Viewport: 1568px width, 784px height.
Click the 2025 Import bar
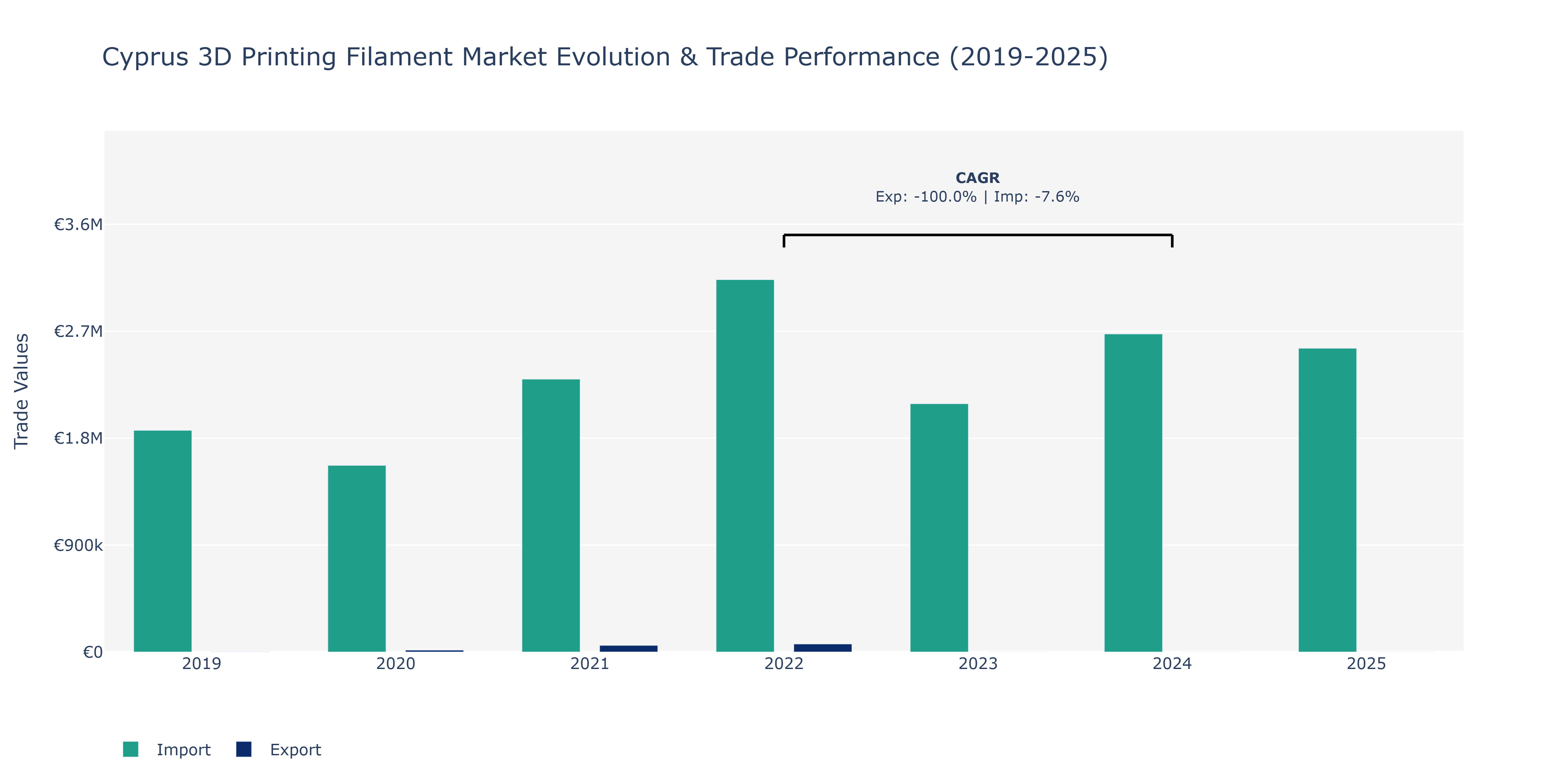(x=1328, y=500)
